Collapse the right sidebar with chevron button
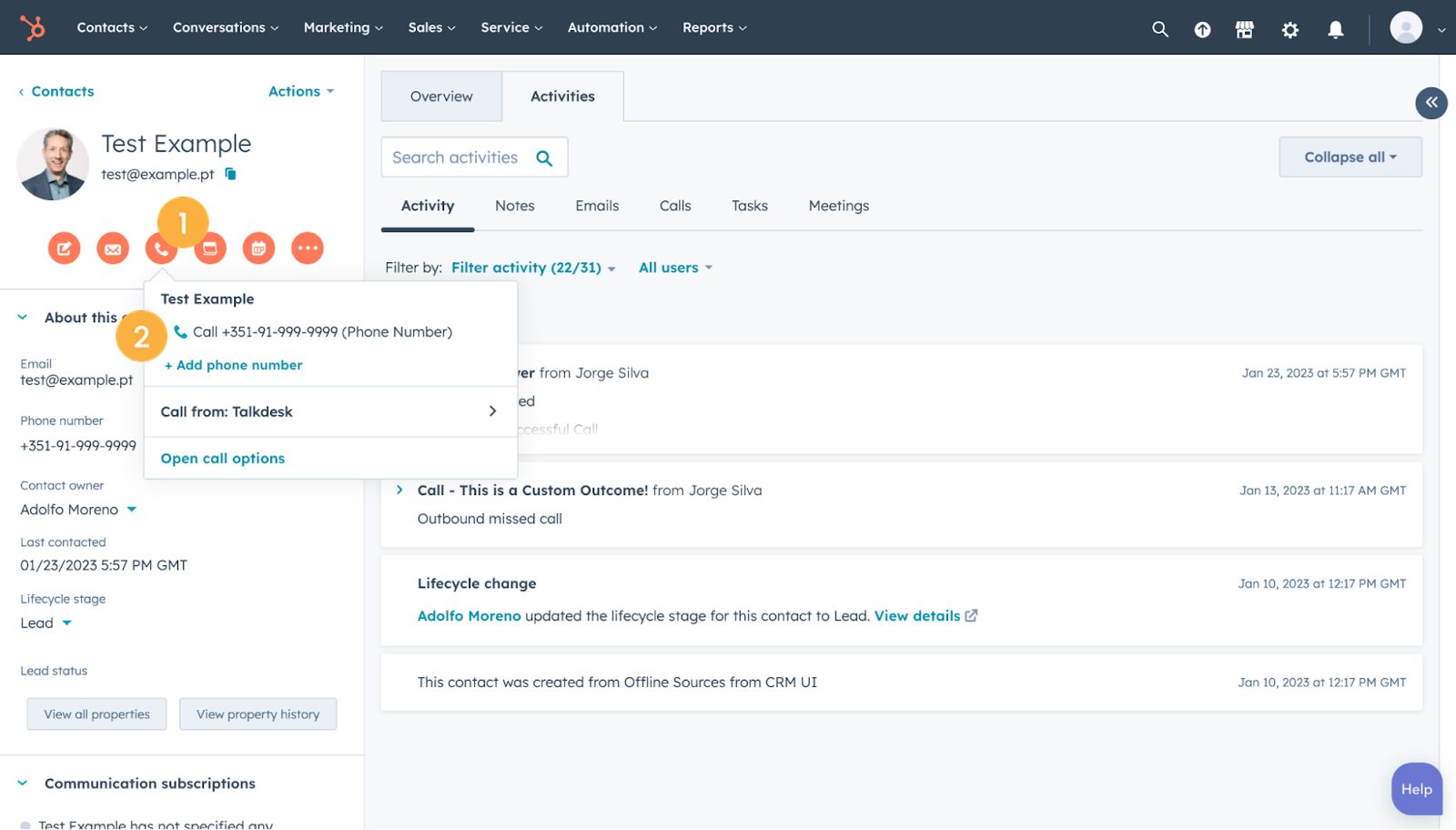The width and height of the screenshot is (1456, 830). click(x=1431, y=103)
